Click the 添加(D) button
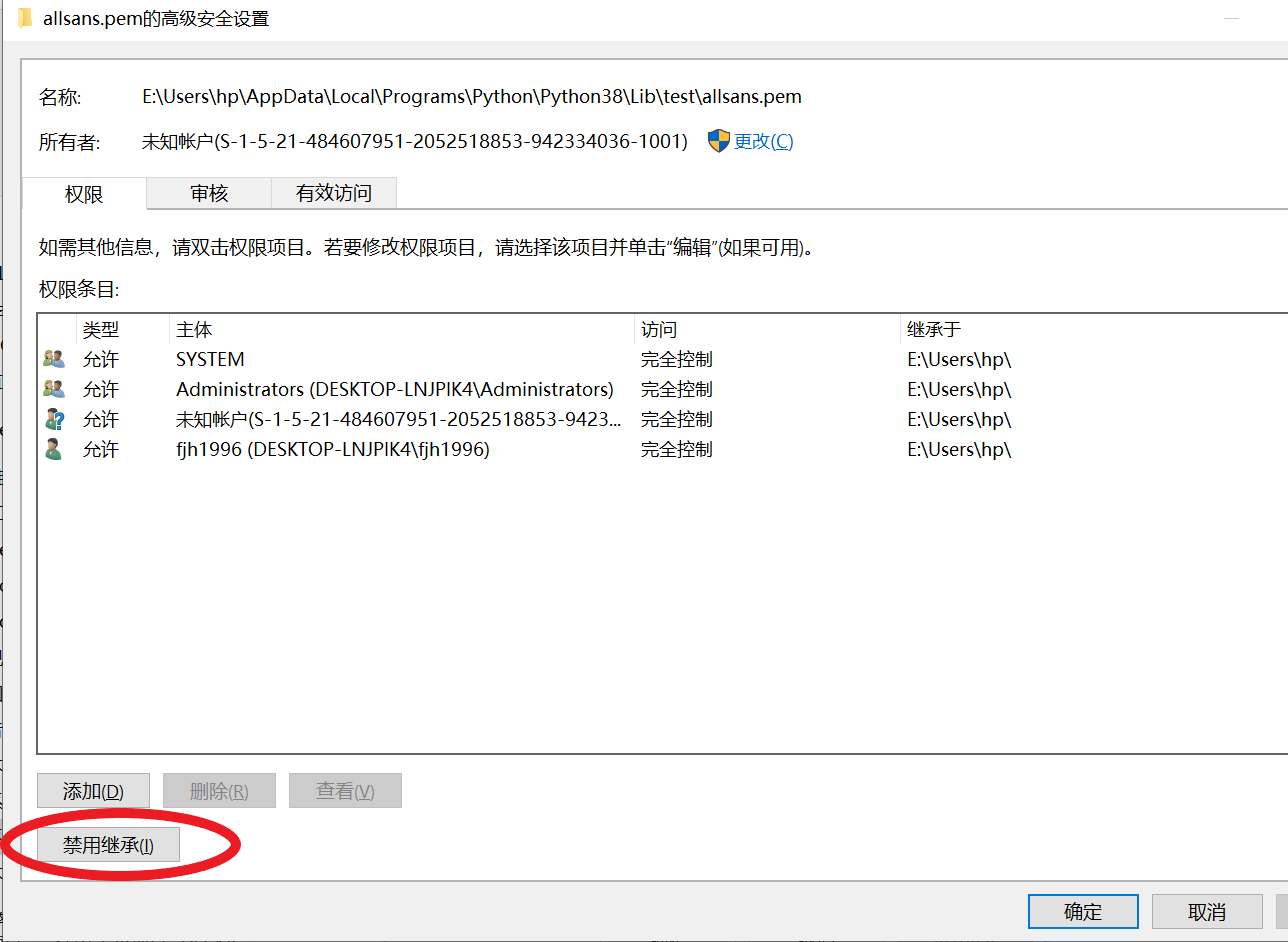 (x=93, y=791)
